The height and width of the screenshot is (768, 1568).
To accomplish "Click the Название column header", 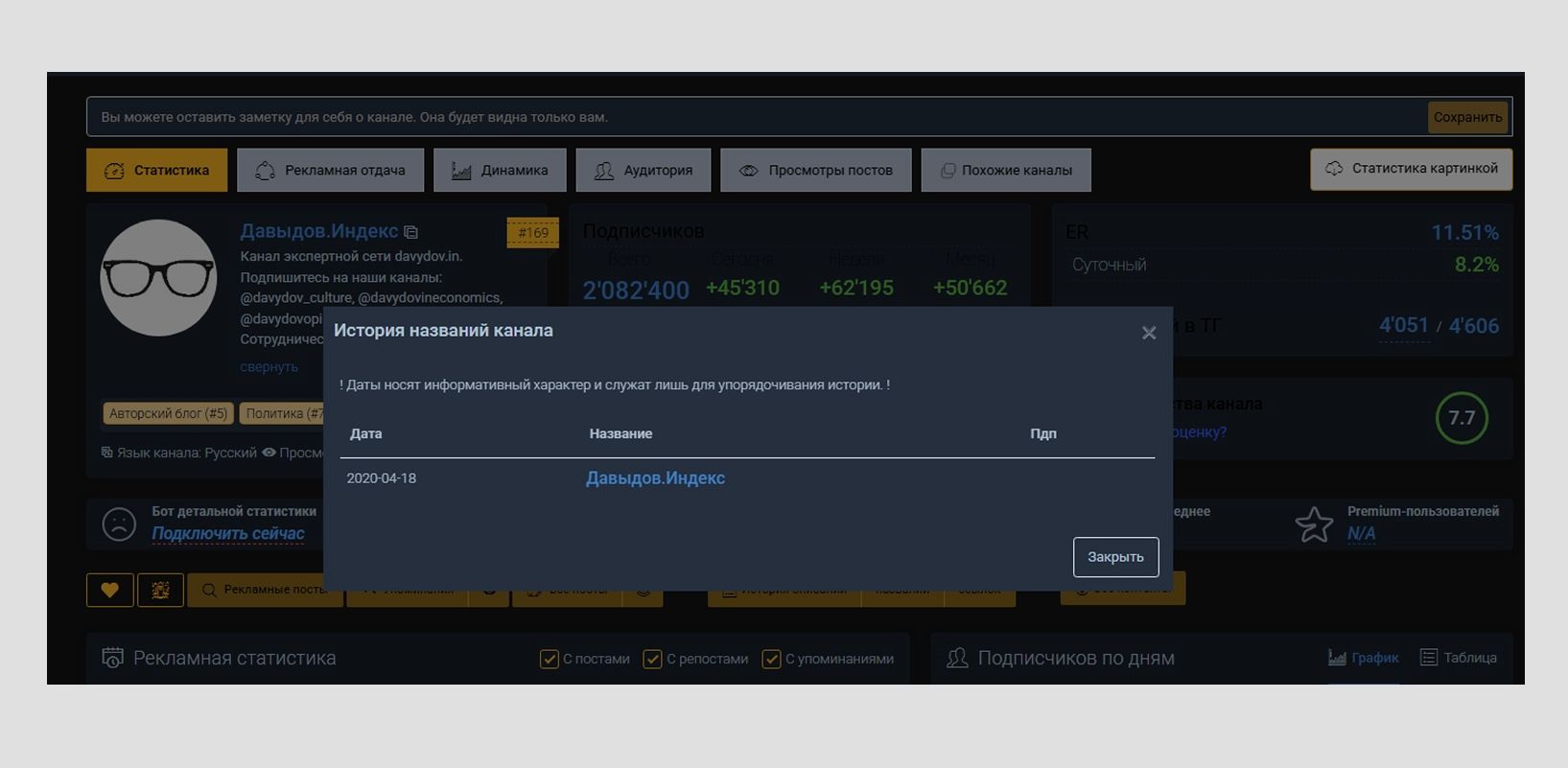I will click(620, 433).
